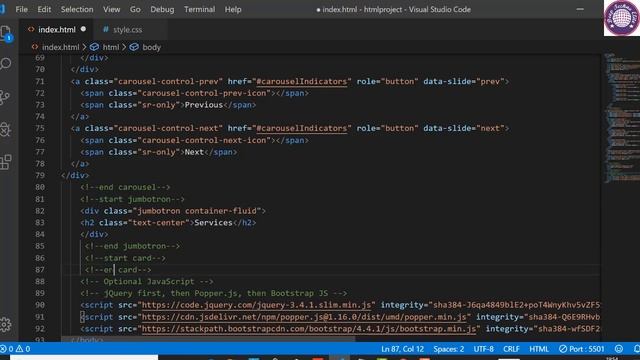
Task: Click the code minimap
Action: [621, 118]
